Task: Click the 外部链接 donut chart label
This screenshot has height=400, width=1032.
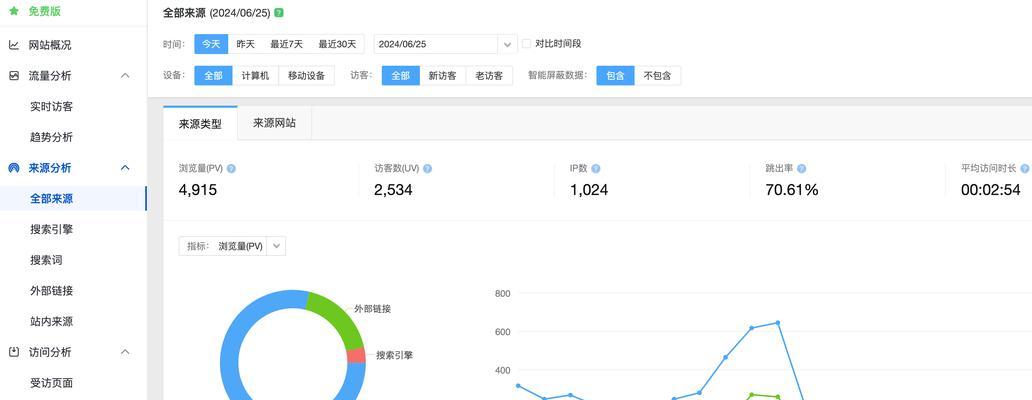Action: click(x=373, y=309)
